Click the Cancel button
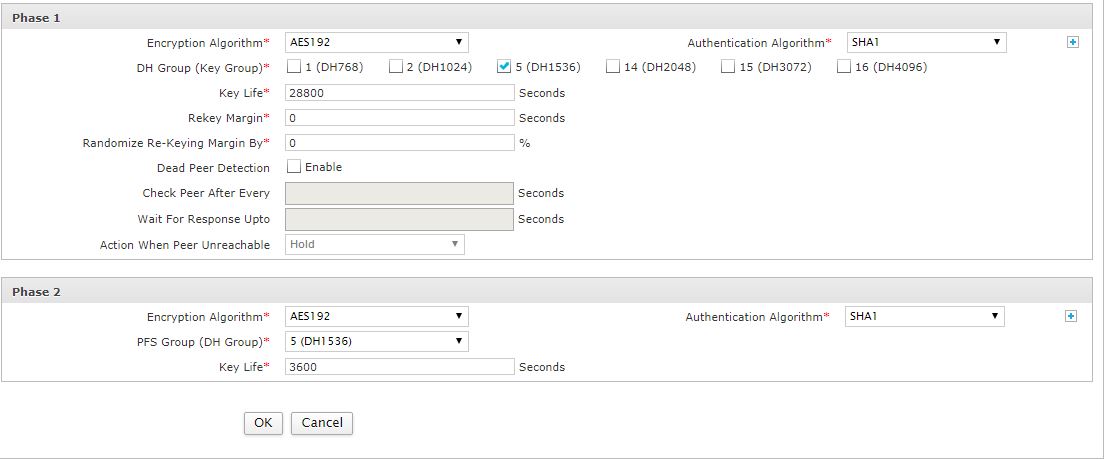1109x459 pixels. click(x=322, y=423)
